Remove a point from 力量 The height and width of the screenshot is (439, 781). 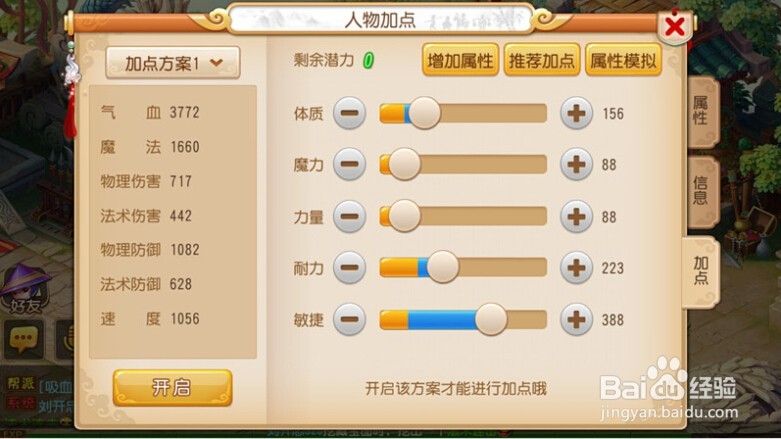349,217
